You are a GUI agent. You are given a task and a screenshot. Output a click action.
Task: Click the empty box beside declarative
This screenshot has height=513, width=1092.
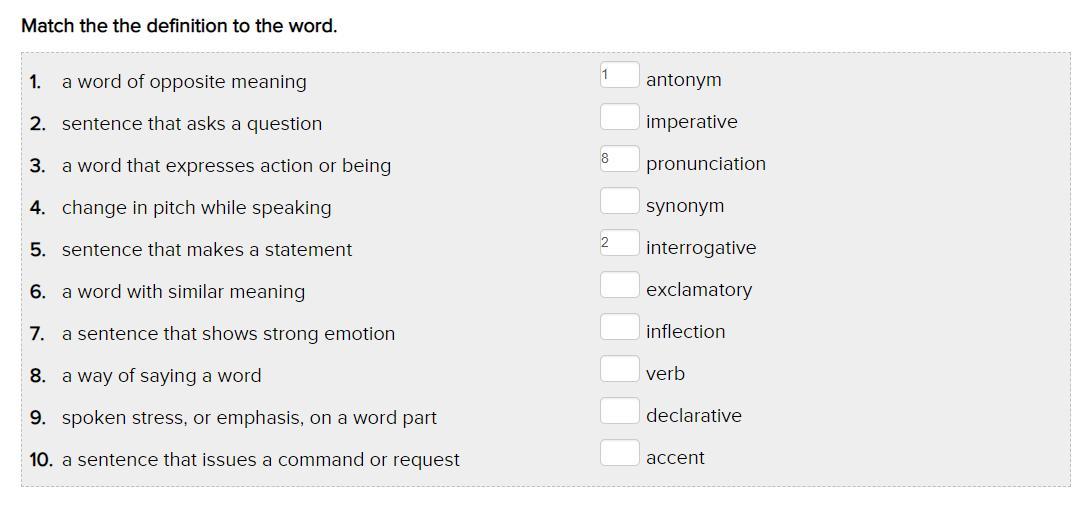pos(619,412)
